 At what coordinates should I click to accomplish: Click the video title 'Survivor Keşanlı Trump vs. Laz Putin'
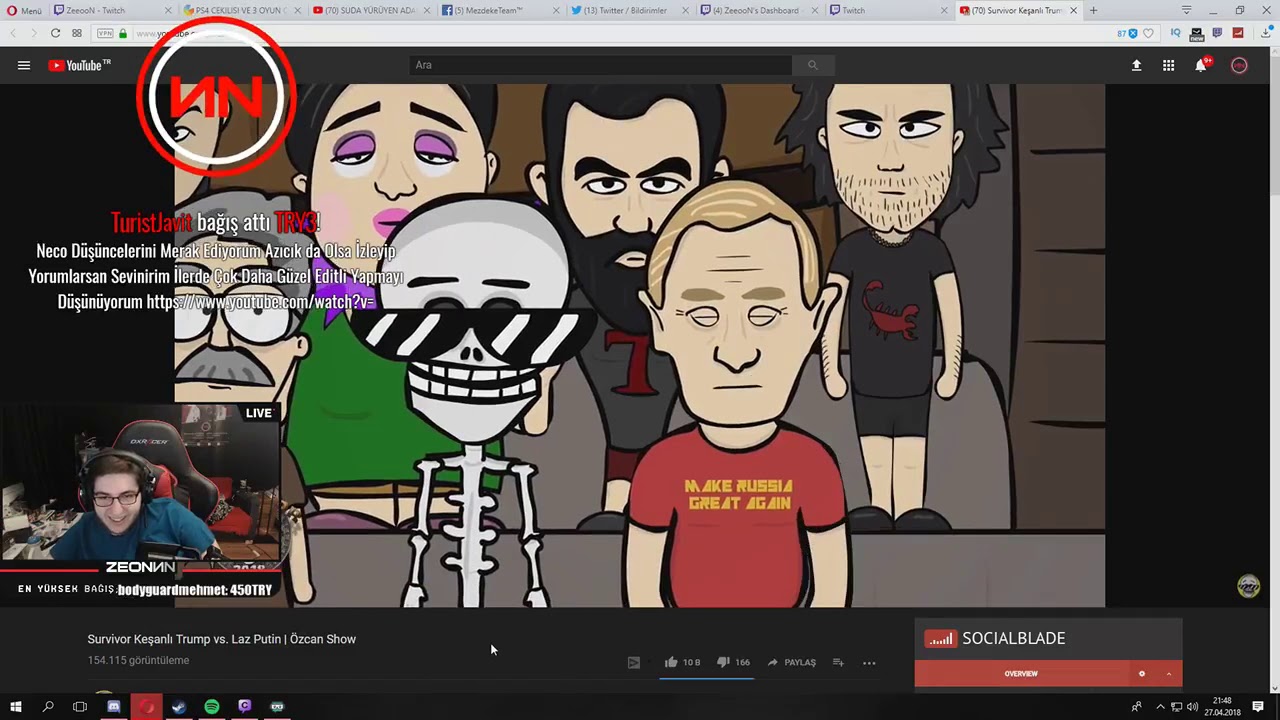(221, 639)
